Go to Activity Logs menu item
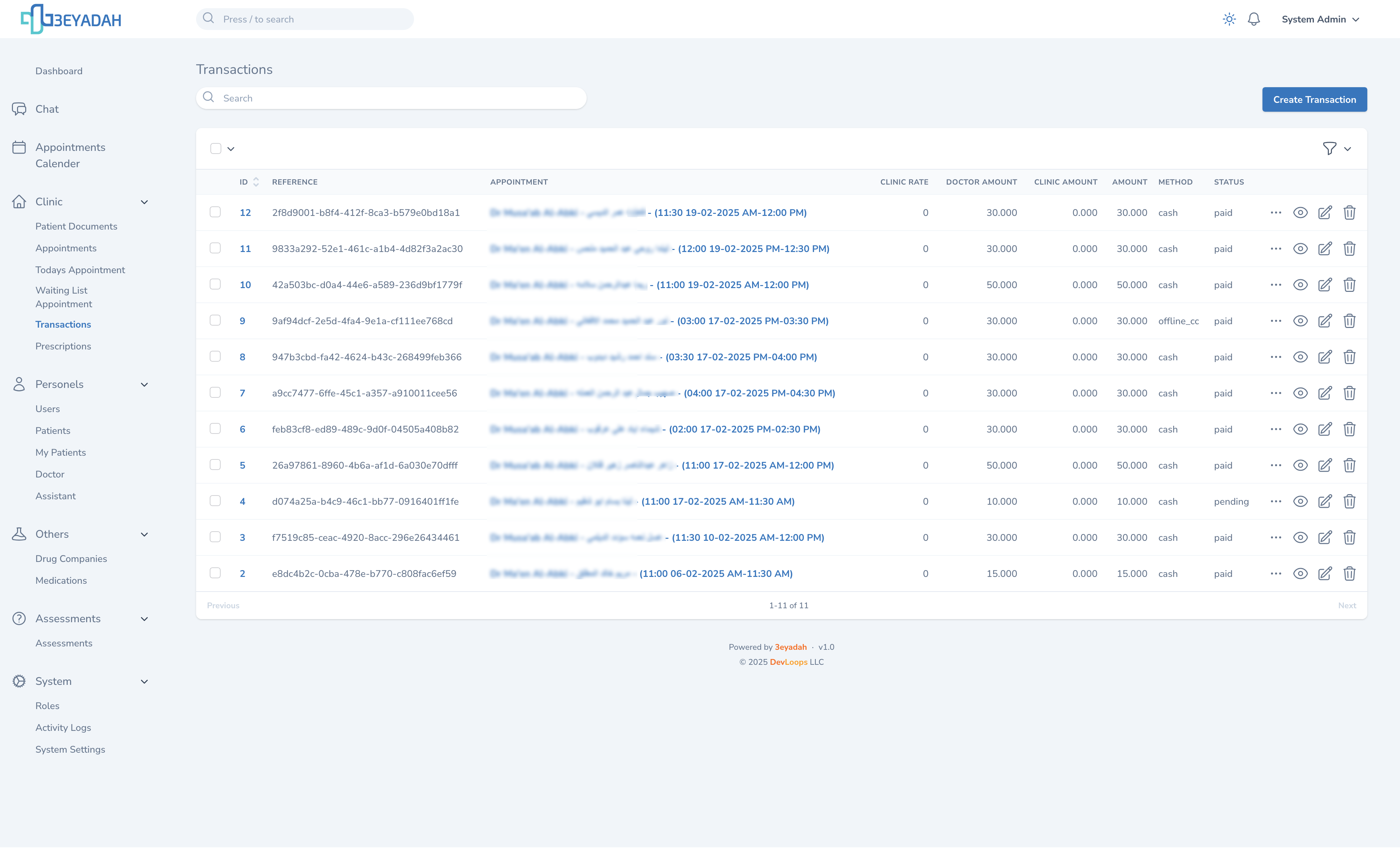The image size is (1400, 848). tap(63, 727)
